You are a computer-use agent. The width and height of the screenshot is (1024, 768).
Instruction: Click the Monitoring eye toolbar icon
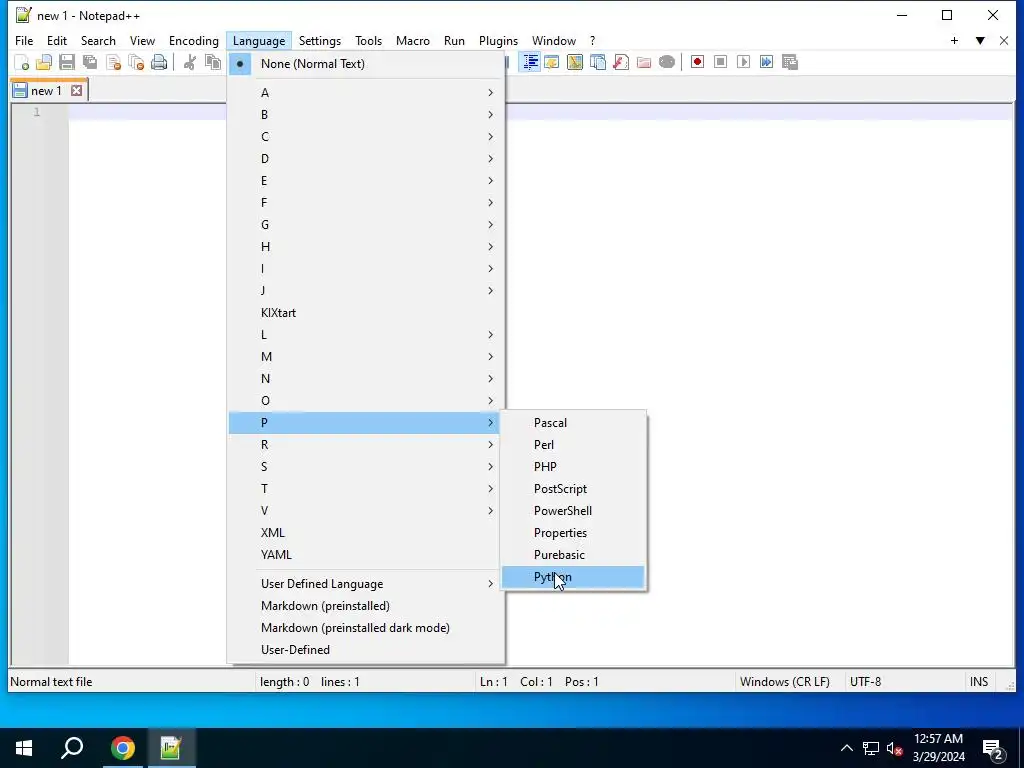[x=667, y=62]
